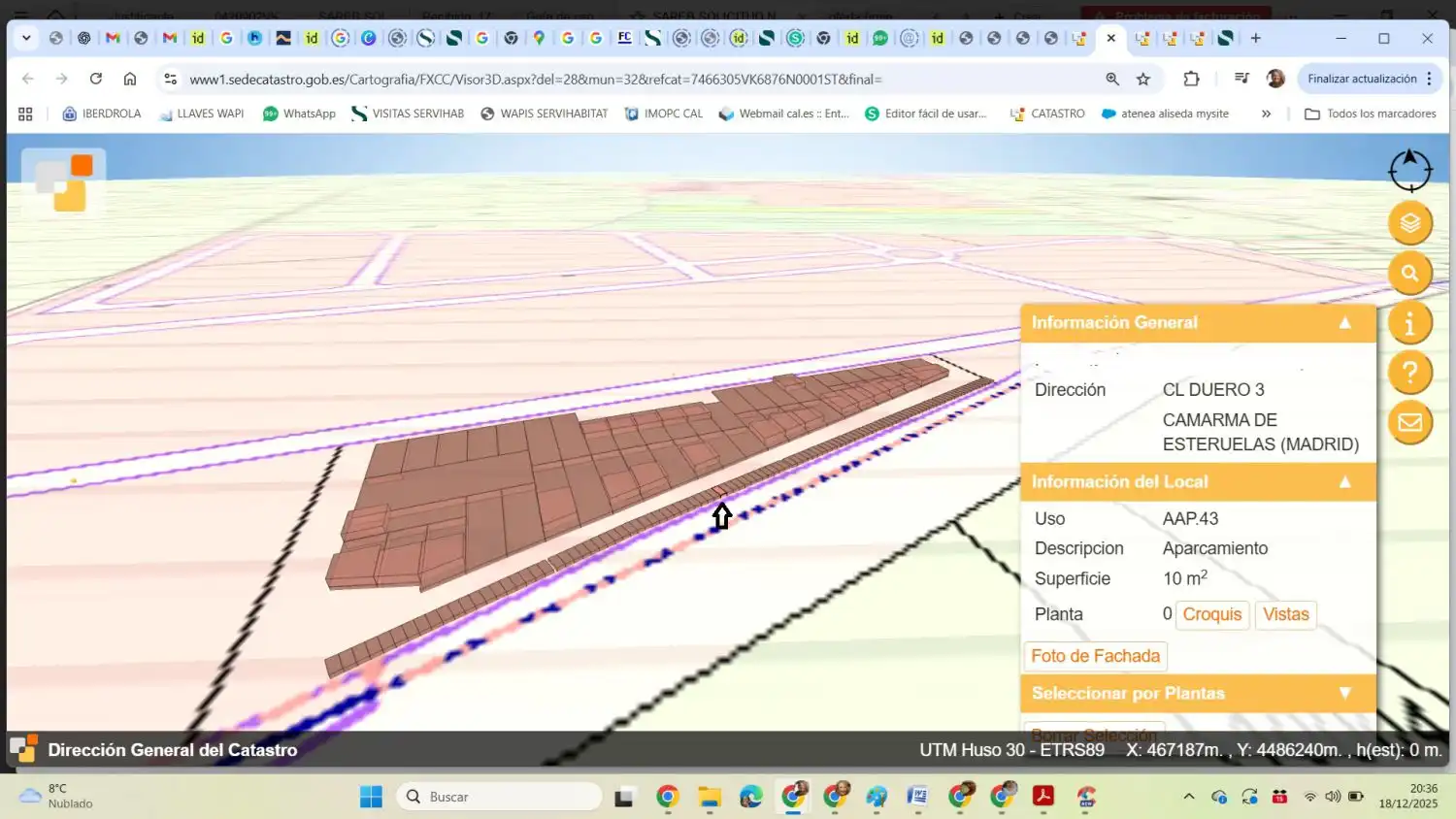The height and width of the screenshot is (819, 1456).
Task: Click the compass orientation icon
Action: tap(1409, 170)
